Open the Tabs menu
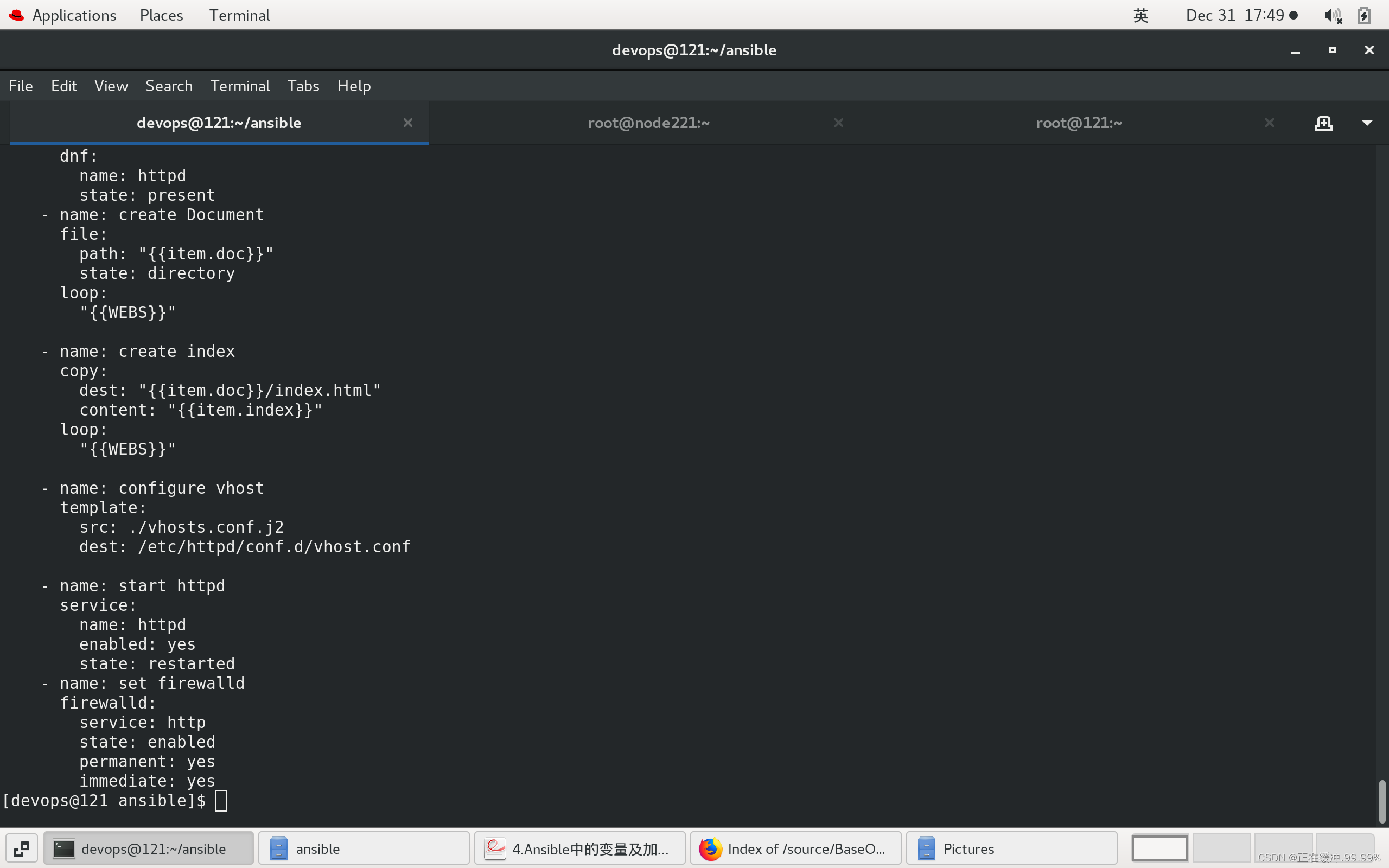Screen dimensions: 1389x868 coord(303,86)
